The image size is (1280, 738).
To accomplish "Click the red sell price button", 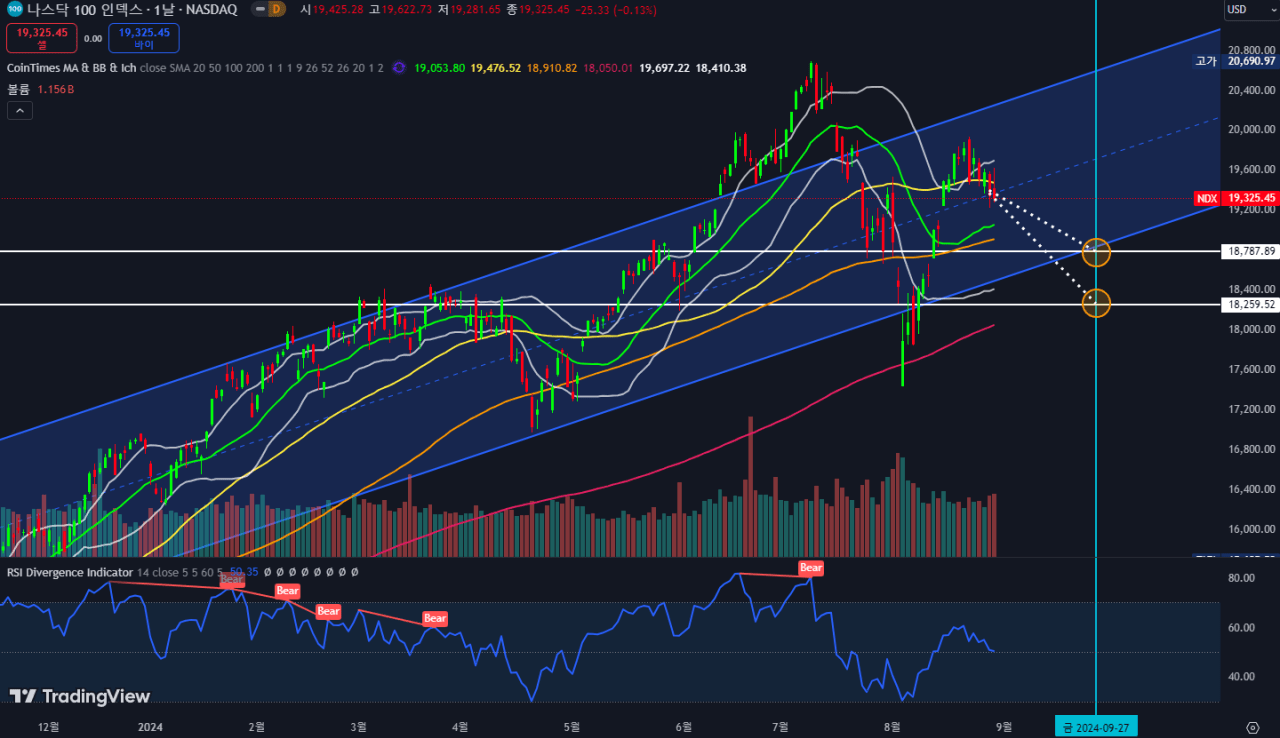I will pyautogui.click(x=42, y=38).
